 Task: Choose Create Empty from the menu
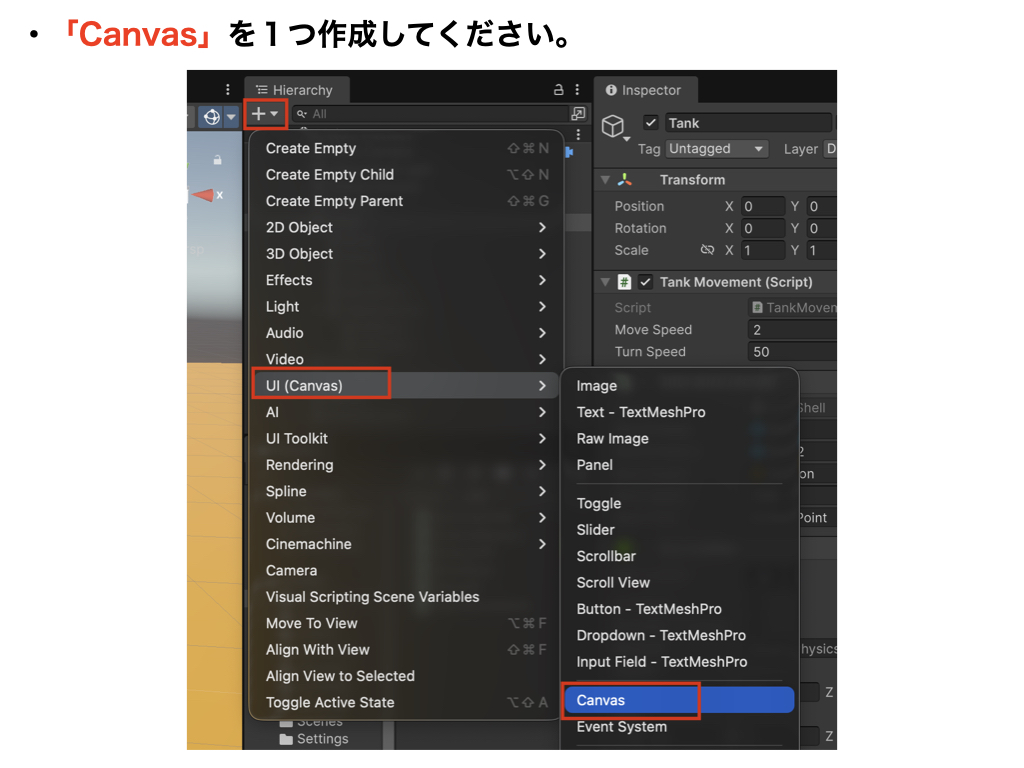pyautogui.click(x=311, y=148)
